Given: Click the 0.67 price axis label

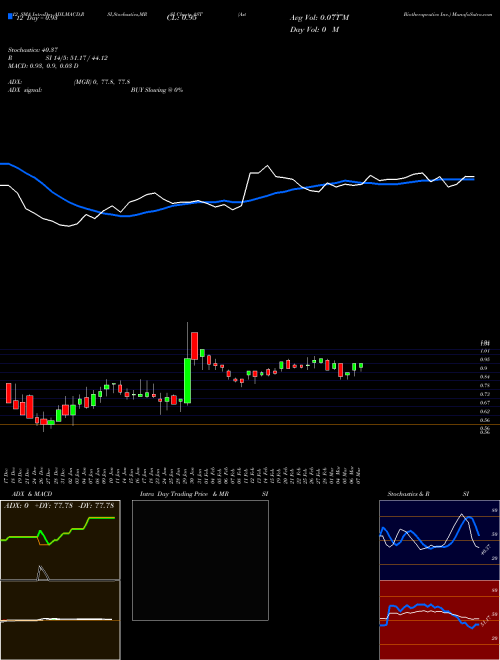Looking at the screenshot, I should pos(484,403).
